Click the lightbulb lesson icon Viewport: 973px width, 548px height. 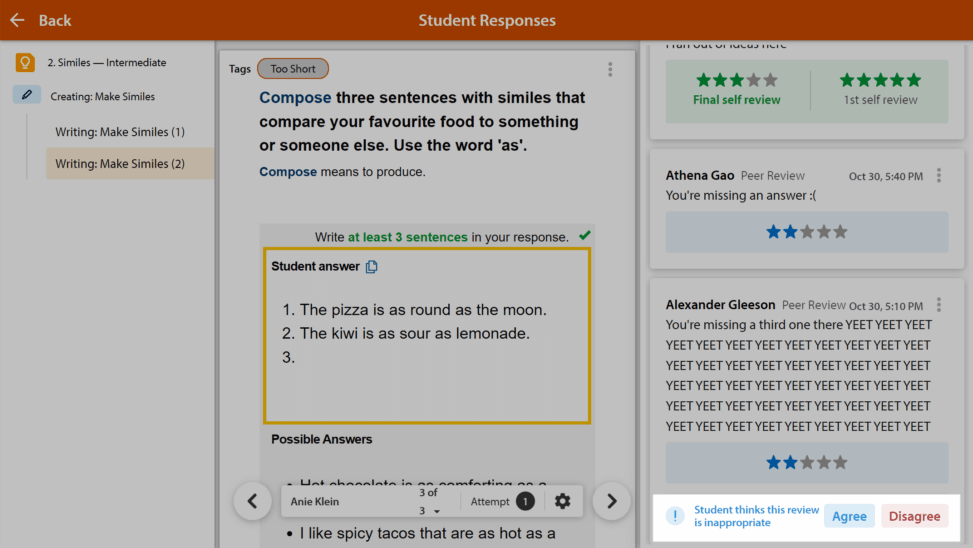point(25,63)
